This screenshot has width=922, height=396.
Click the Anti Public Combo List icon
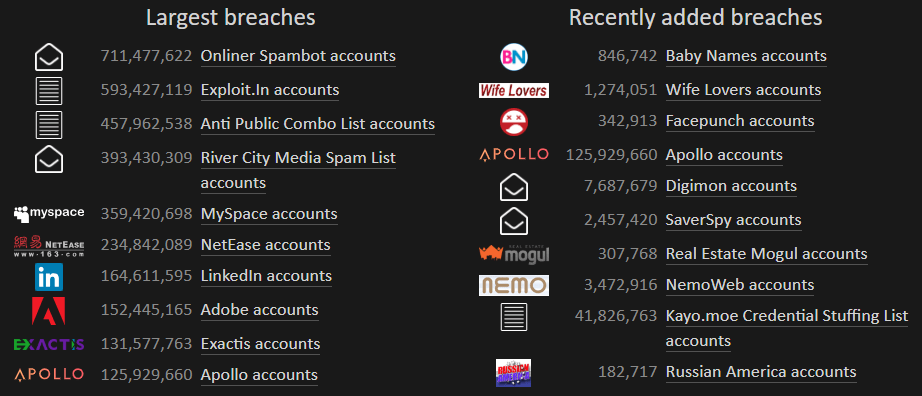[x=49, y=125]
